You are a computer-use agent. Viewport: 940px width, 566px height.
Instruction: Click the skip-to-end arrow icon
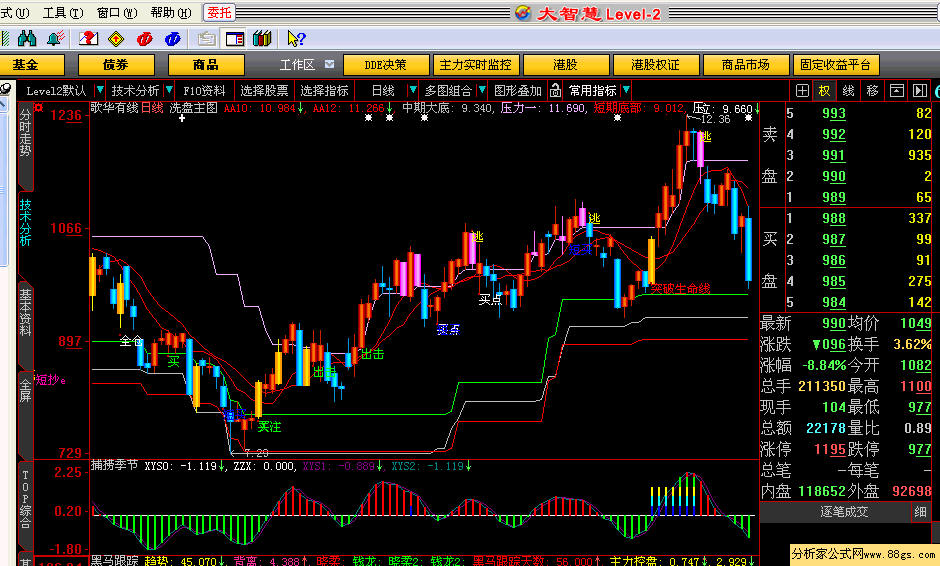920,91
